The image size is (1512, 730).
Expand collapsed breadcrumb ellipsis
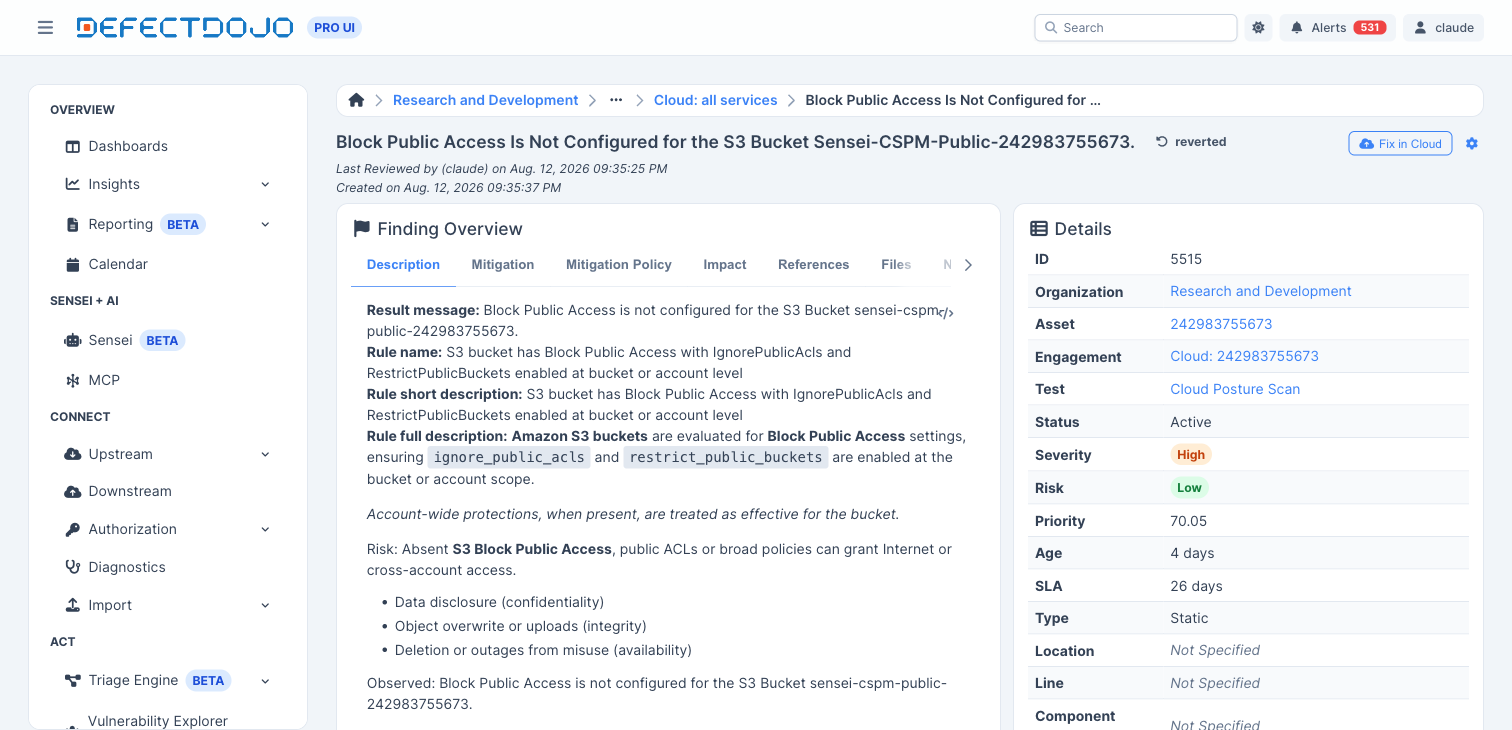[616, 100]
